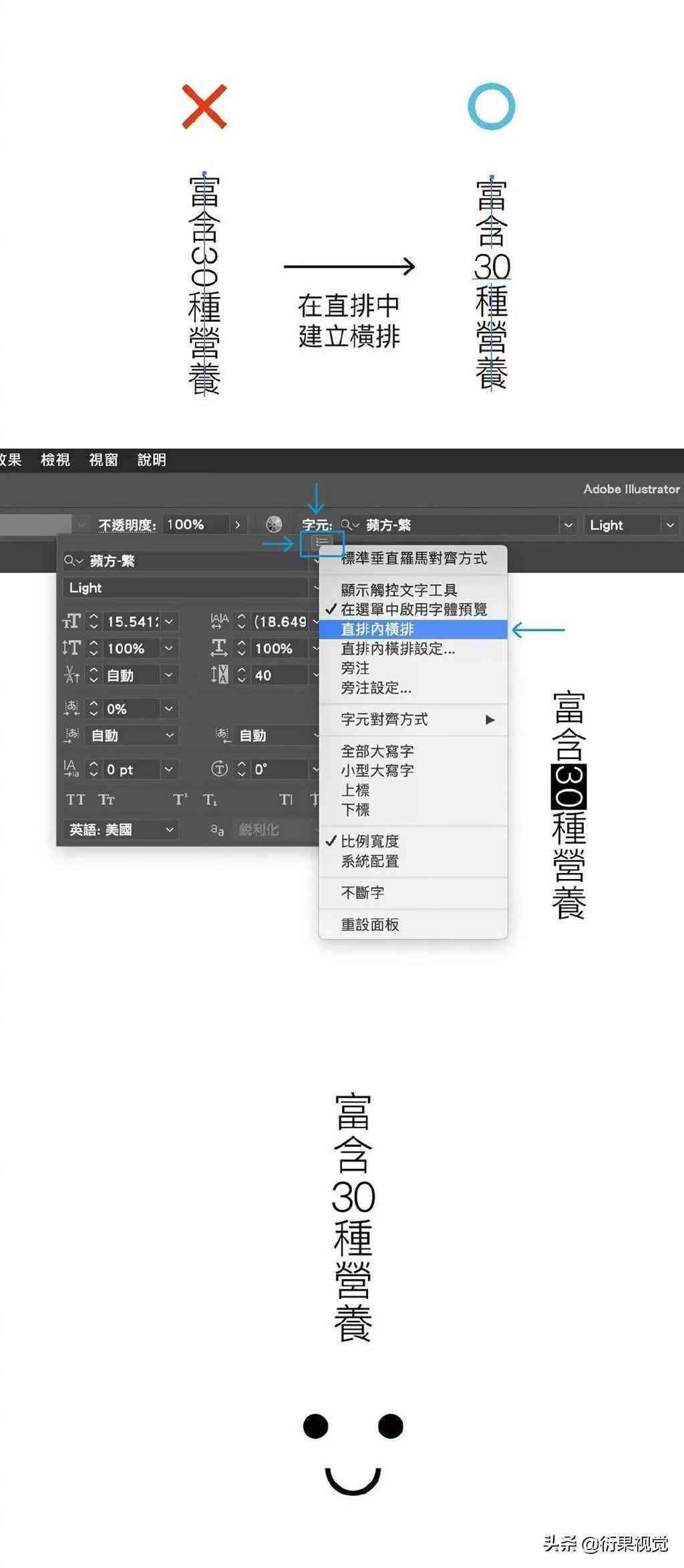684x1568 pixels.
Task: Click the tracking icon beside value 40
Action: pos(219,675)
